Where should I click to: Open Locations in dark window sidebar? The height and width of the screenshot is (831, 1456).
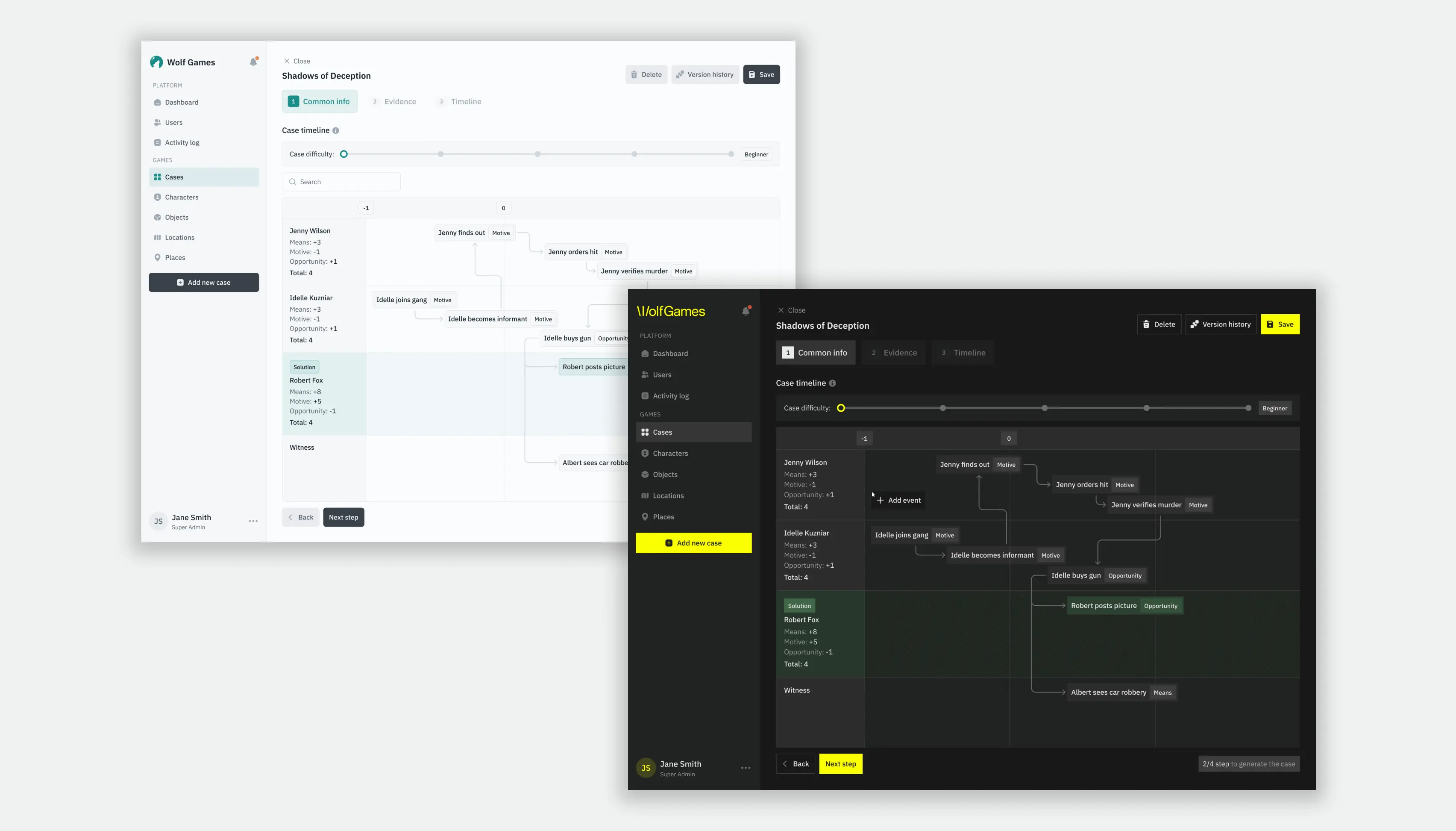click(693, 496)
